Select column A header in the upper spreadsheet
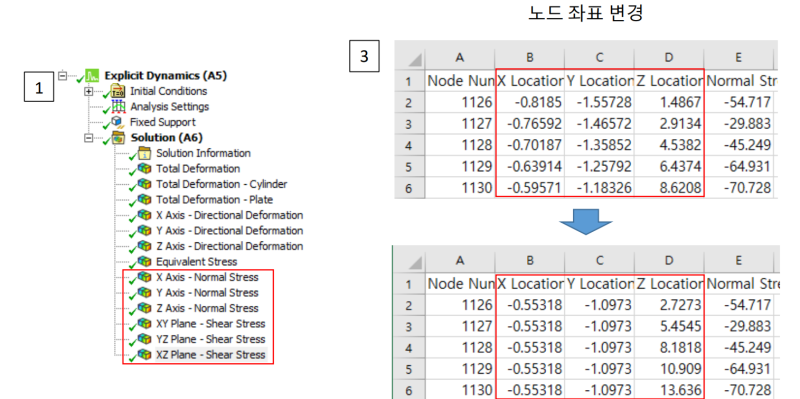The height and width of the screenshot is (399, 800). point(460,58)
